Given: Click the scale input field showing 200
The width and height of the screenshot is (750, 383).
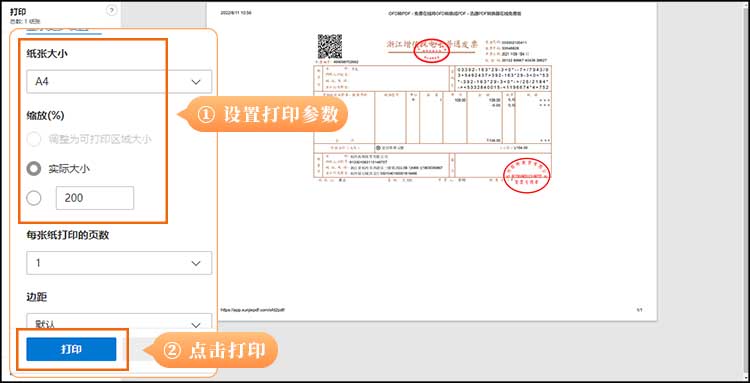Looking at the screenshot, I should point(95,198).
